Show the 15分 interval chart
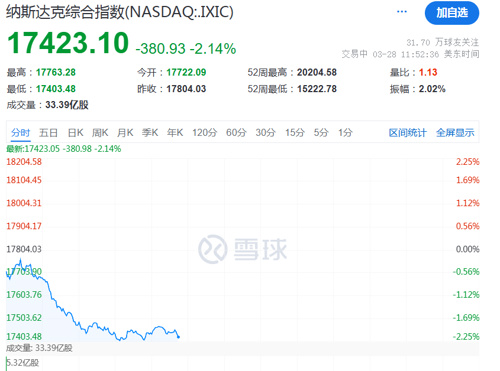Screen dimensions: 500x371 pyautogui.click(x=295, y=133)
